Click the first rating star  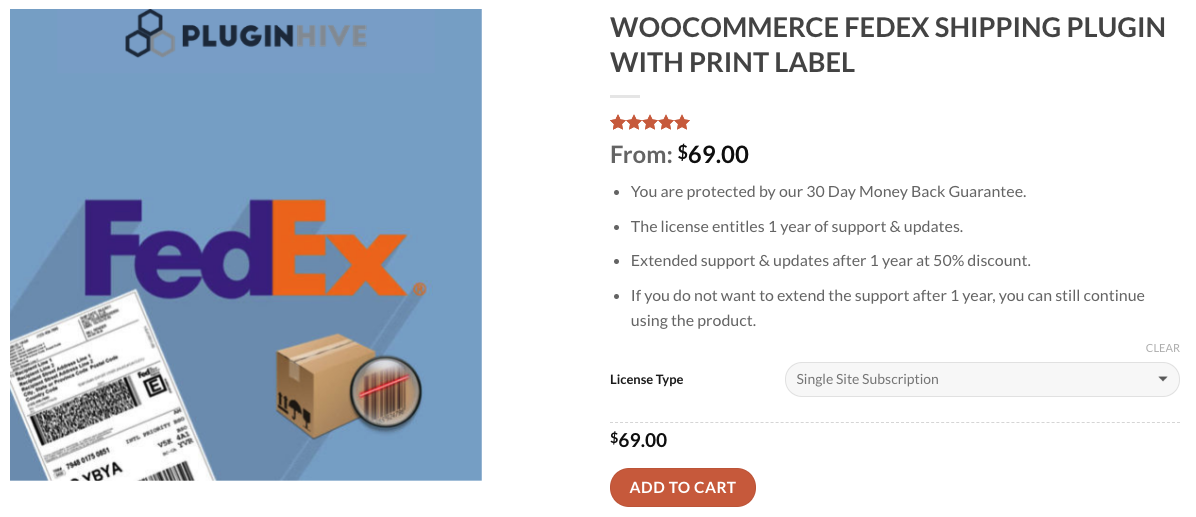point(618,123)
